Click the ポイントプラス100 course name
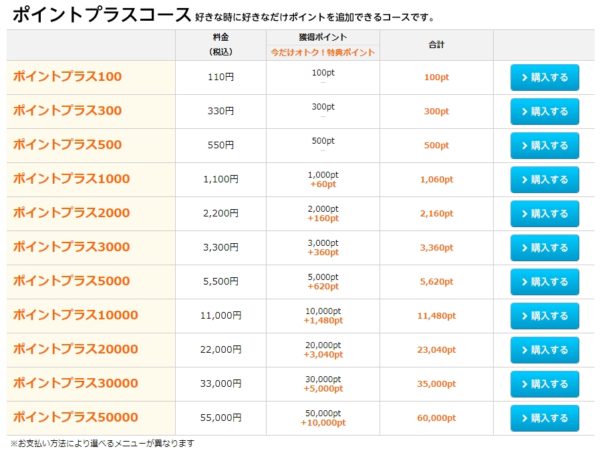600x467 pixels. tap(67, 77)
